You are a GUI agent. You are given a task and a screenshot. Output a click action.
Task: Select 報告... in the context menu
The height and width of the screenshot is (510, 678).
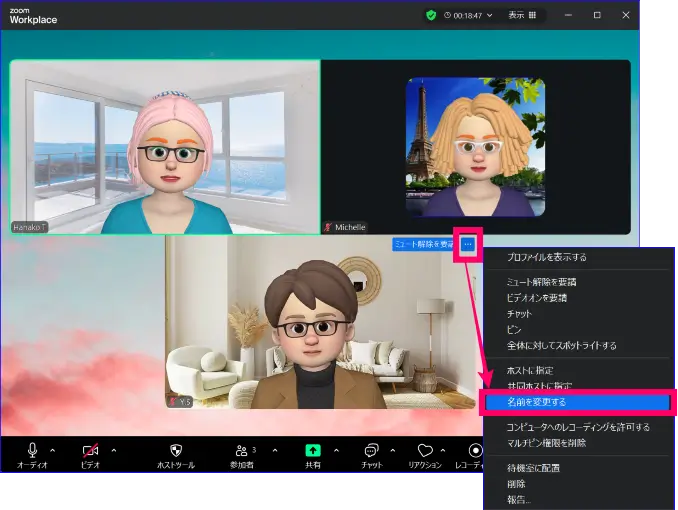click(519, 500)
